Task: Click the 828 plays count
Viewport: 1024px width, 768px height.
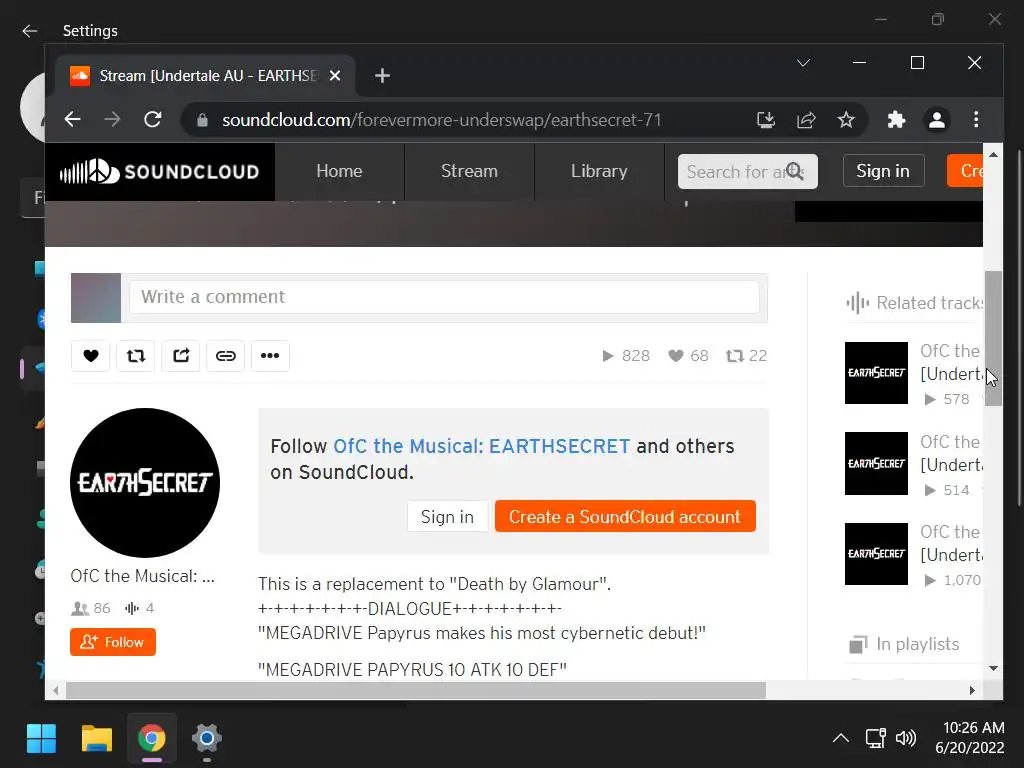Action: point(626,356)
